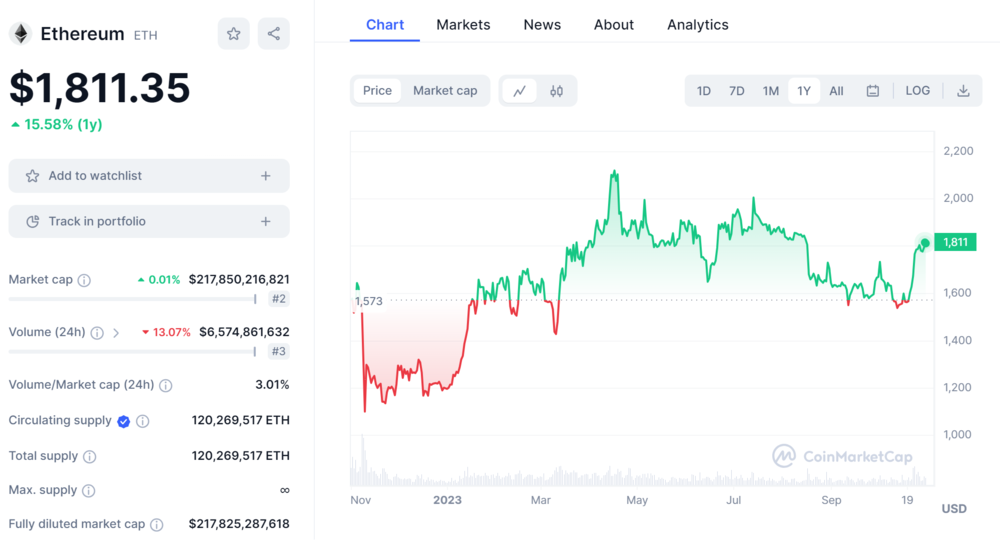1000x540 pixels.
Task: Download chart data icon
Action: coord(963,91)
